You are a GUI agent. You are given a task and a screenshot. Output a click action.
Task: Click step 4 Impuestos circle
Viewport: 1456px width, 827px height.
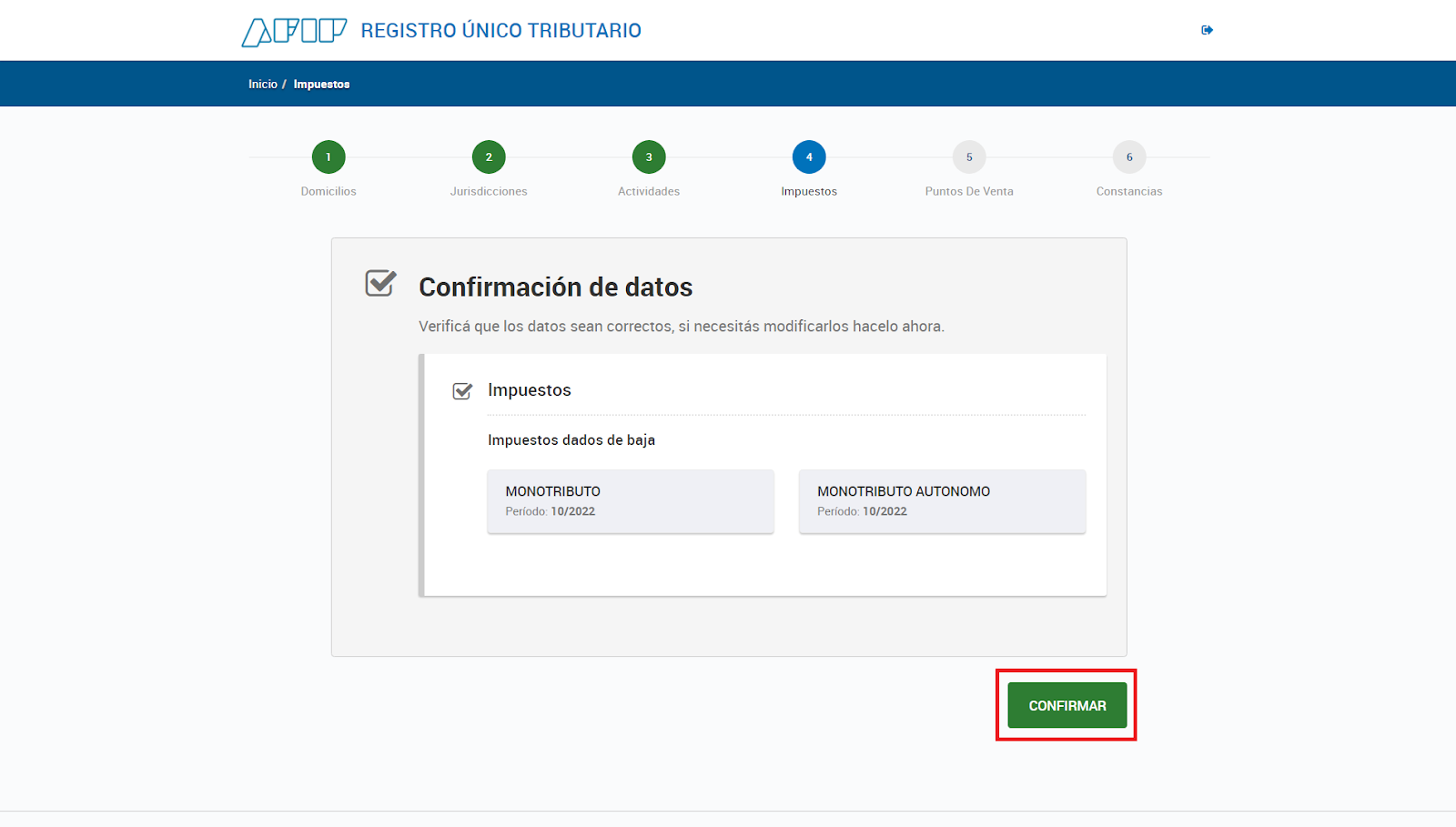tap(809, 157)
